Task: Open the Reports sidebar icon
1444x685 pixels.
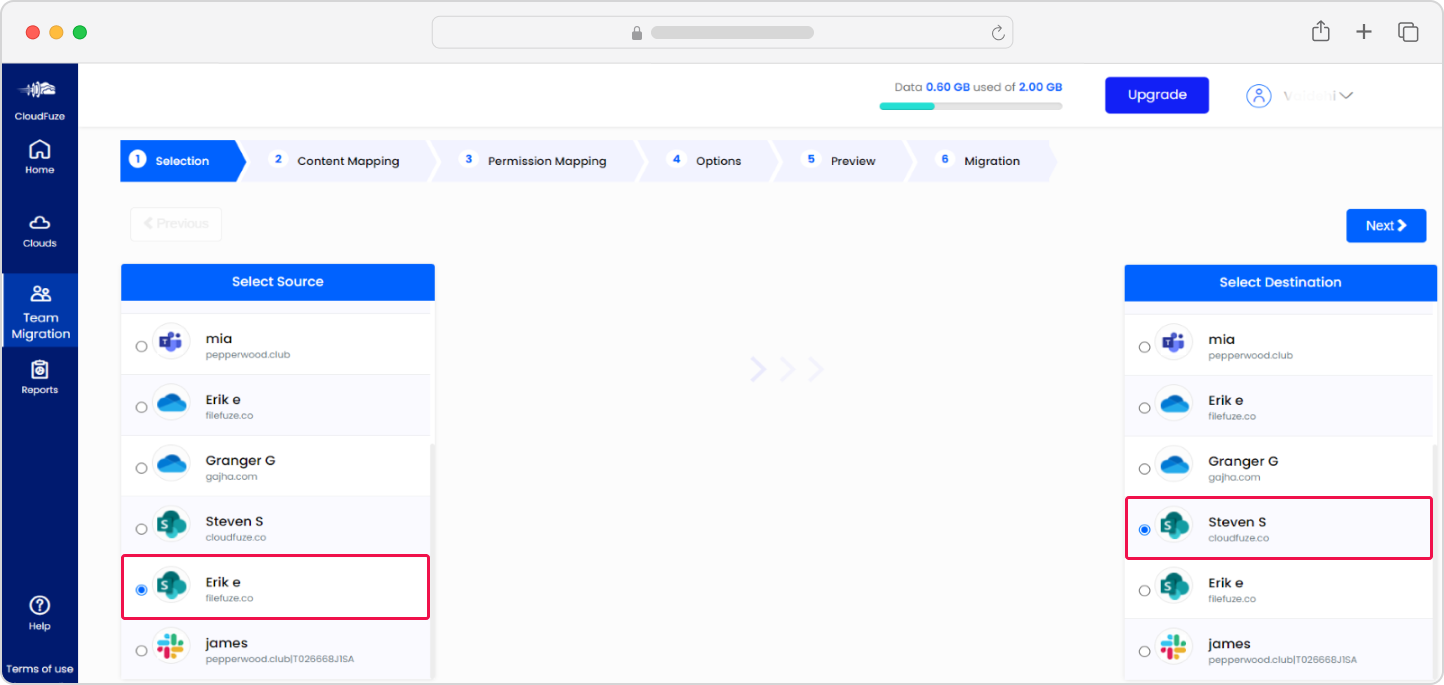Action: [40, 370]
